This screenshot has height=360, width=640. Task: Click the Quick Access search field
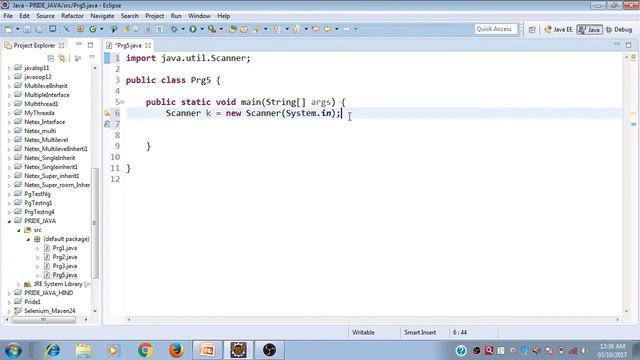tap(496, 29)
